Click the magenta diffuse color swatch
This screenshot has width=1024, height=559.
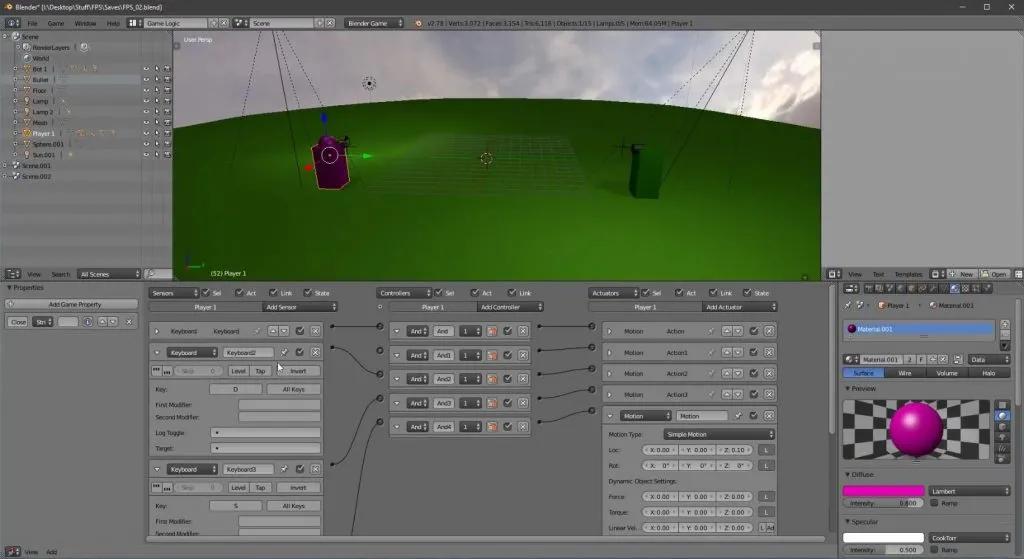[883, 491]
